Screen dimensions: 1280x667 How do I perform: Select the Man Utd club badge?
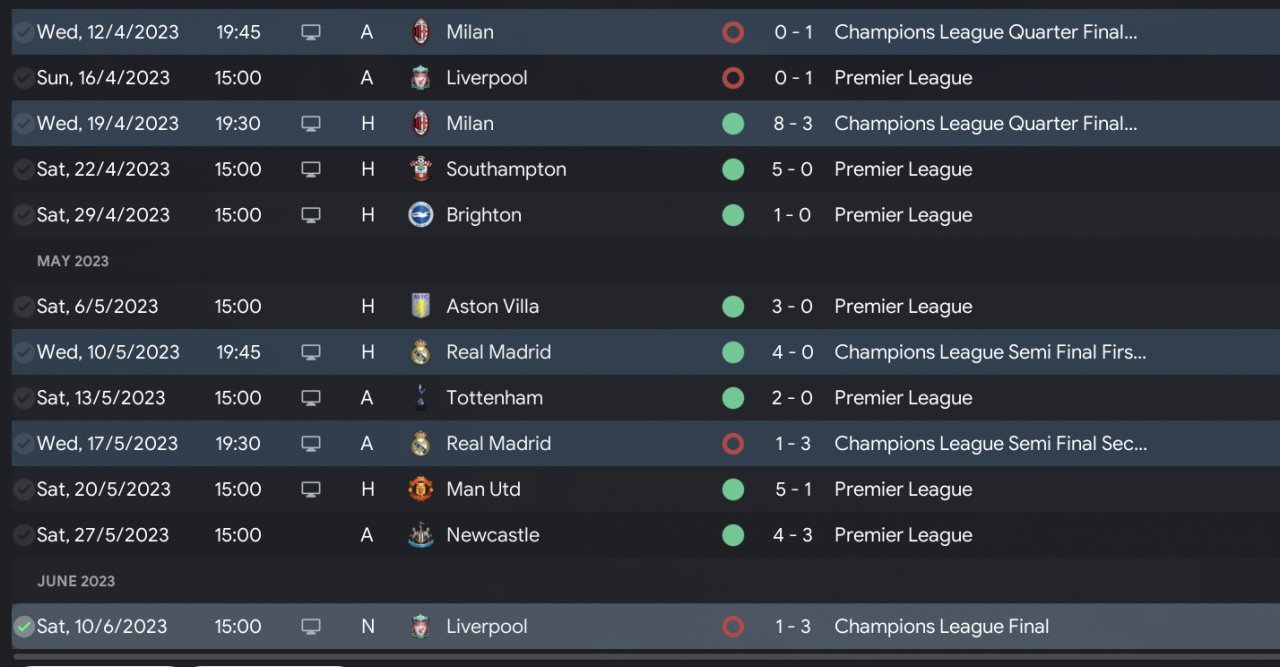point(421,489)
